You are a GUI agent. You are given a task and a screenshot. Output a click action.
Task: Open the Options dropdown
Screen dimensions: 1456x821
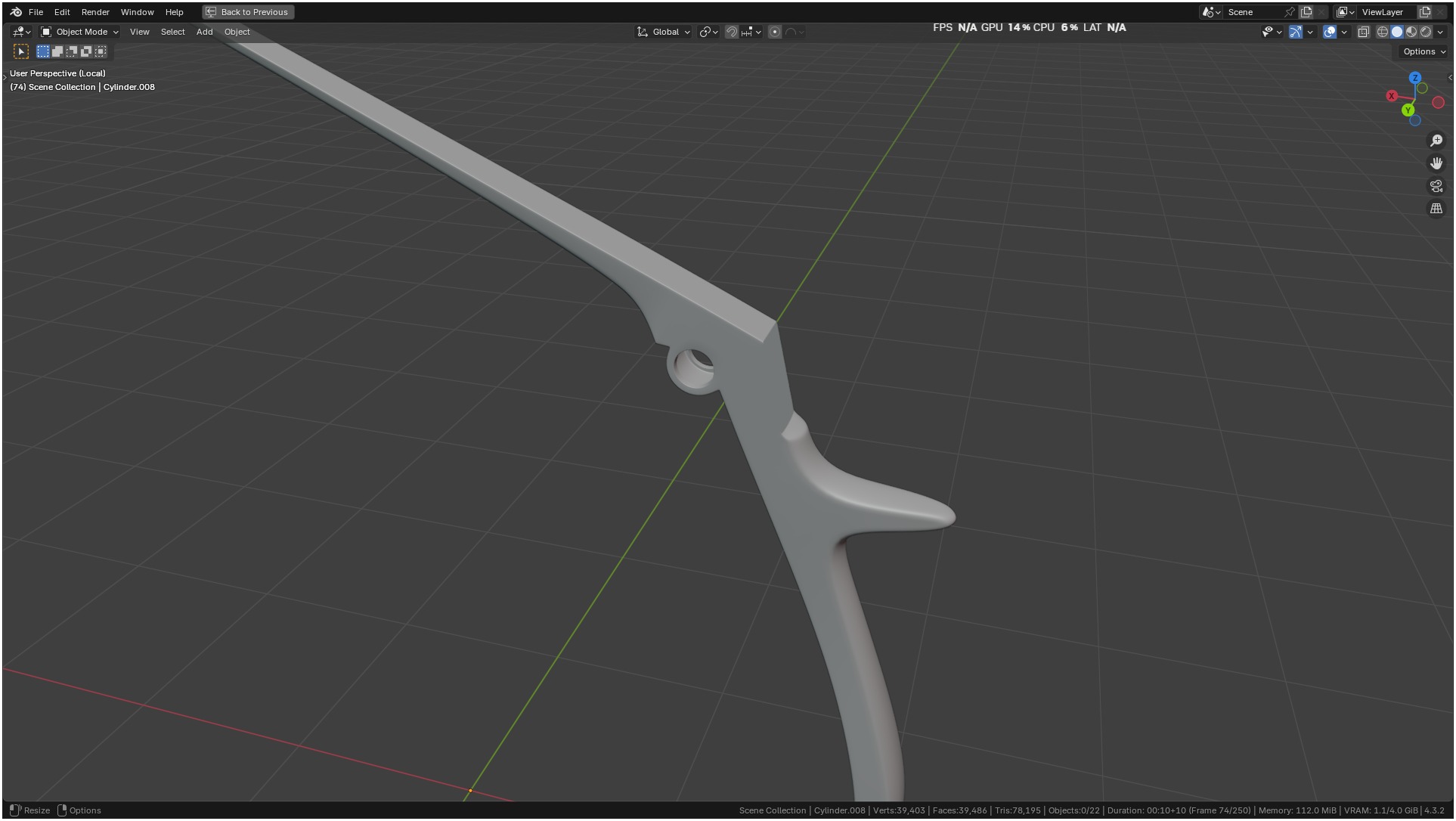[1423, 51]
